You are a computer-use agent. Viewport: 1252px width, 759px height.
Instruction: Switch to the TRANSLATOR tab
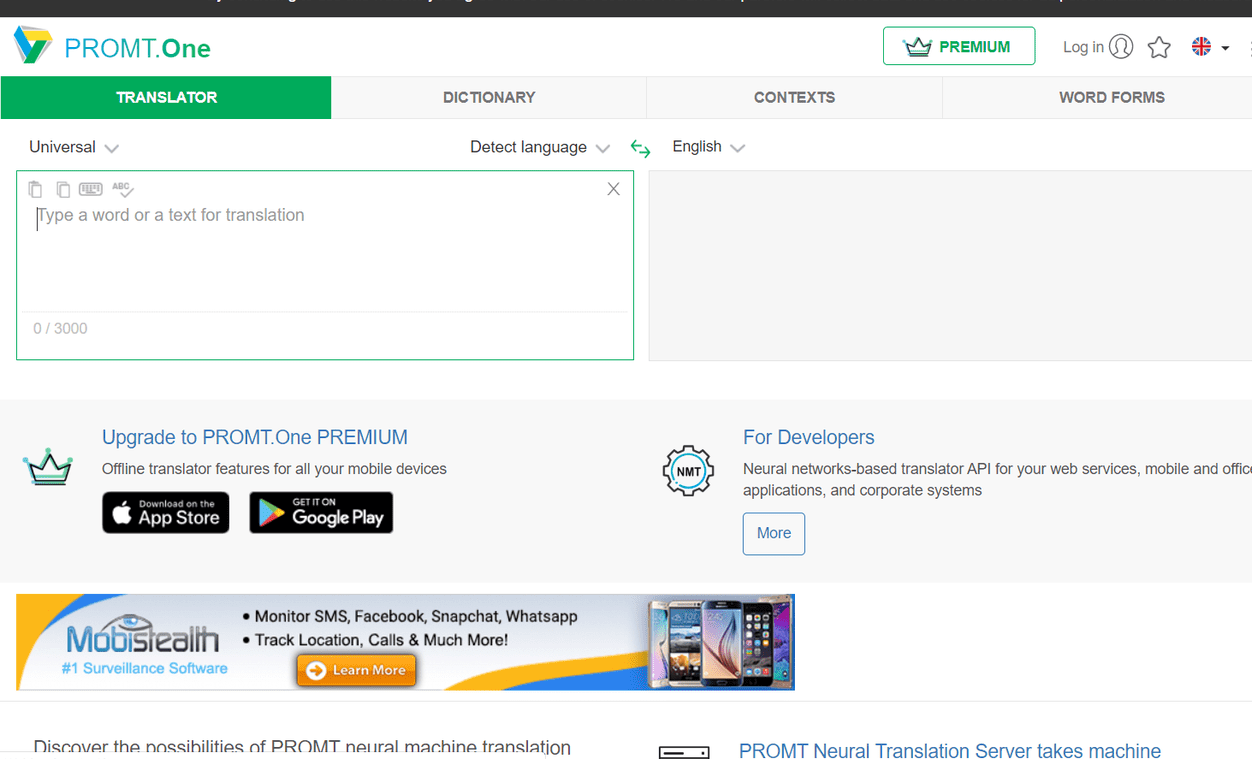tap(166, 97)
